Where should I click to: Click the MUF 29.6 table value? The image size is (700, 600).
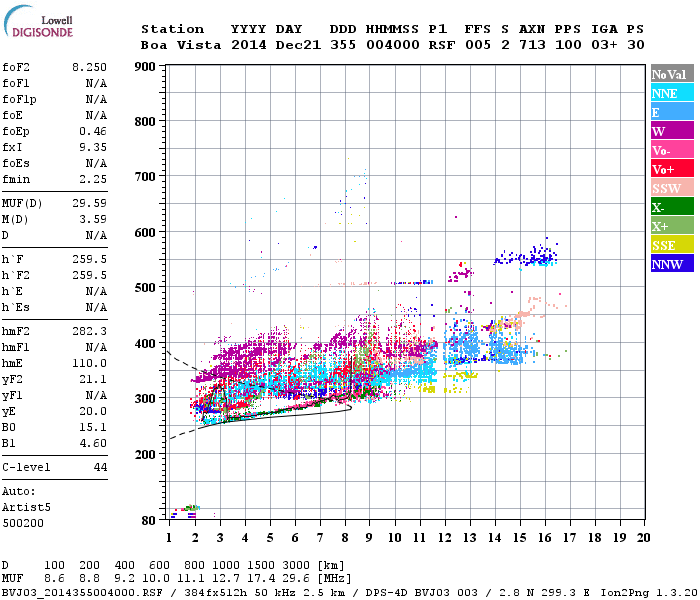[296, 579]
